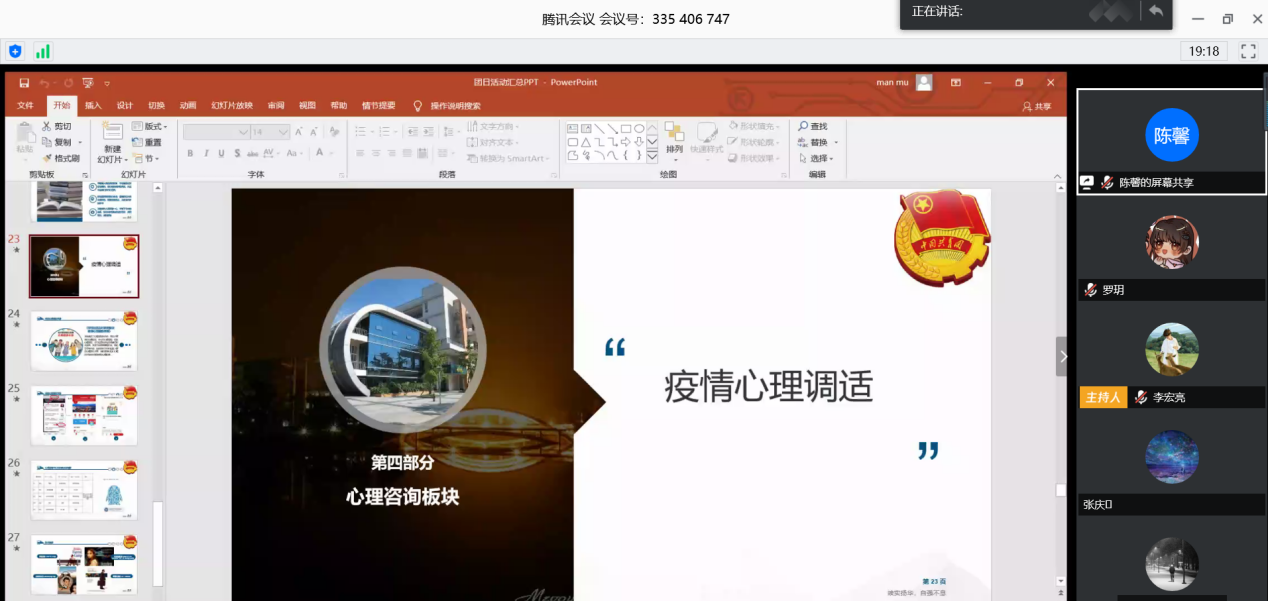Click the blue shield security icon
Viewport: 1268px width, 601px height.
(15, 51)
